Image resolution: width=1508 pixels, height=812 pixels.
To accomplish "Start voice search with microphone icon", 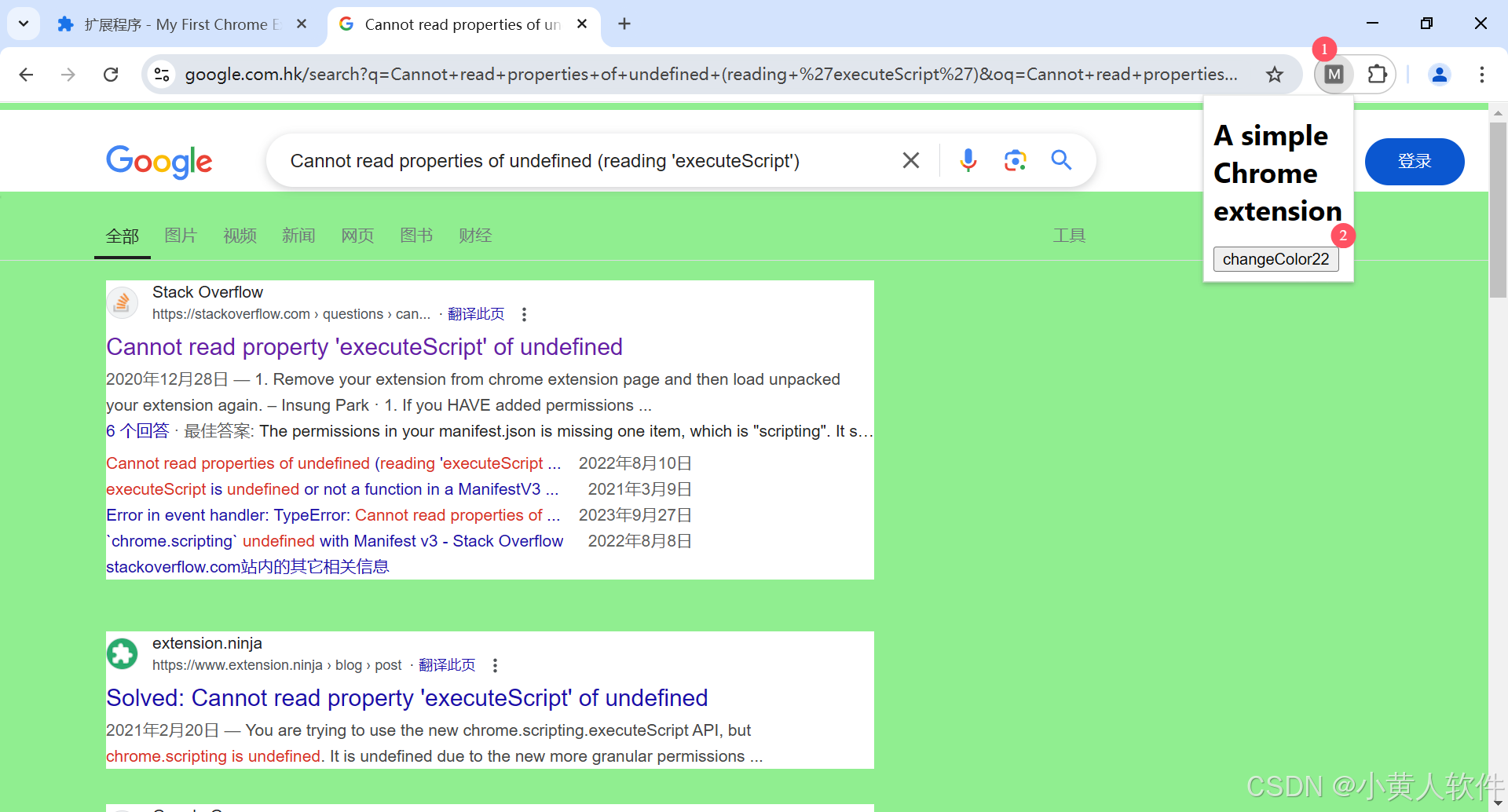I will (968, 161).
